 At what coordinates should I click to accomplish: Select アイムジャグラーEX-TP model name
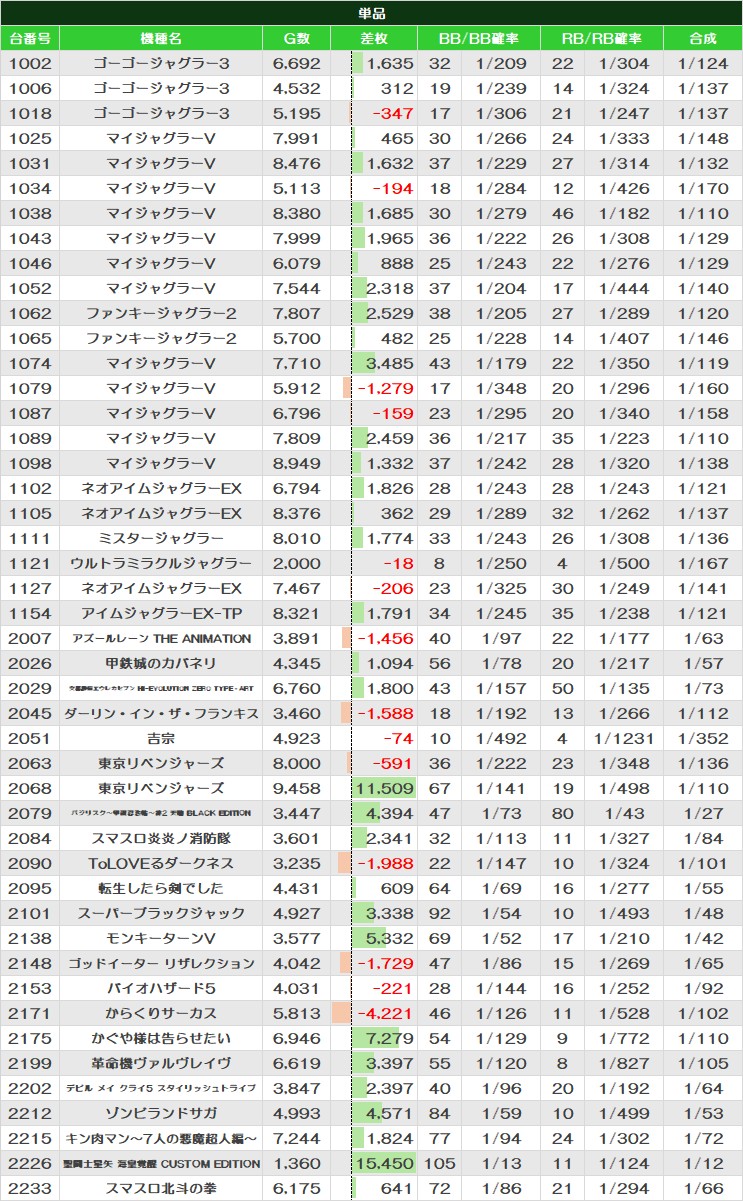tap(161, 613)
